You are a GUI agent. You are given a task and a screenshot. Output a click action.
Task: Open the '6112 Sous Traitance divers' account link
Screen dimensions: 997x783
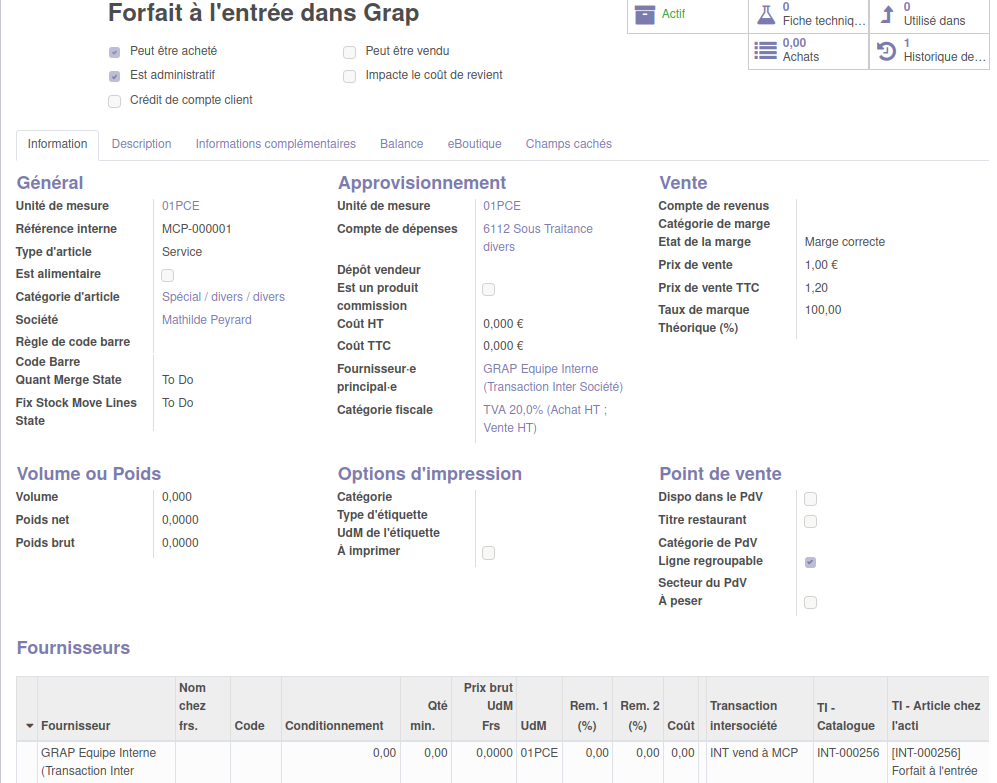coord(537,238)
